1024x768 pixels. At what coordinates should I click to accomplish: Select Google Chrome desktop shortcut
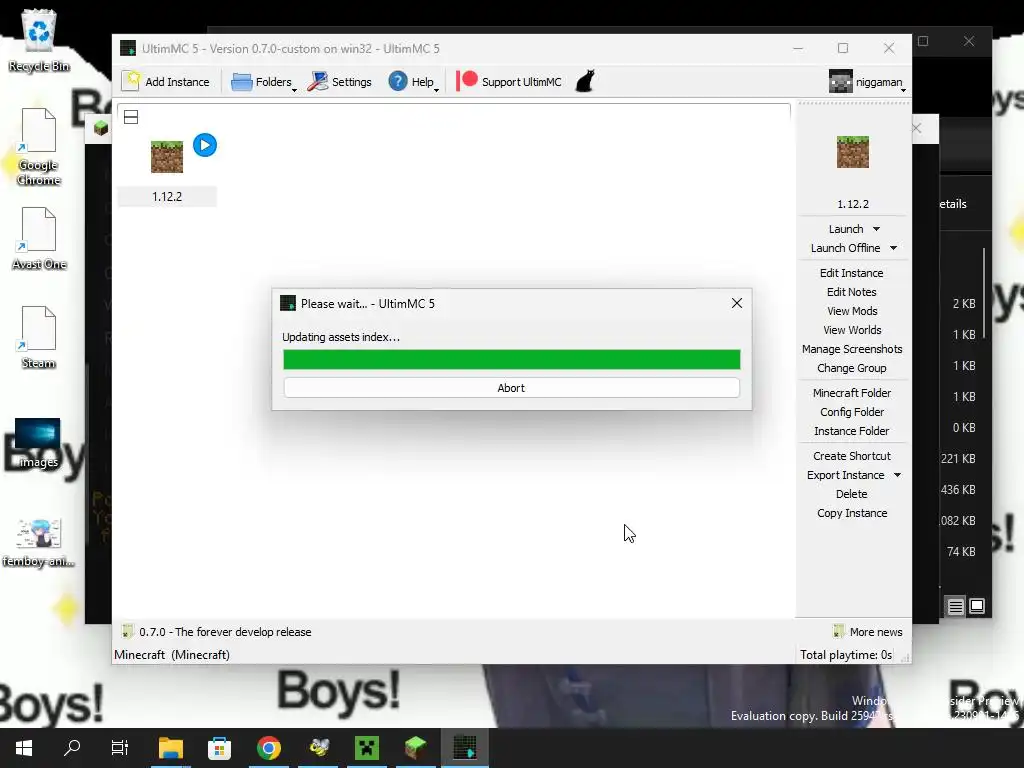point(39,147)
